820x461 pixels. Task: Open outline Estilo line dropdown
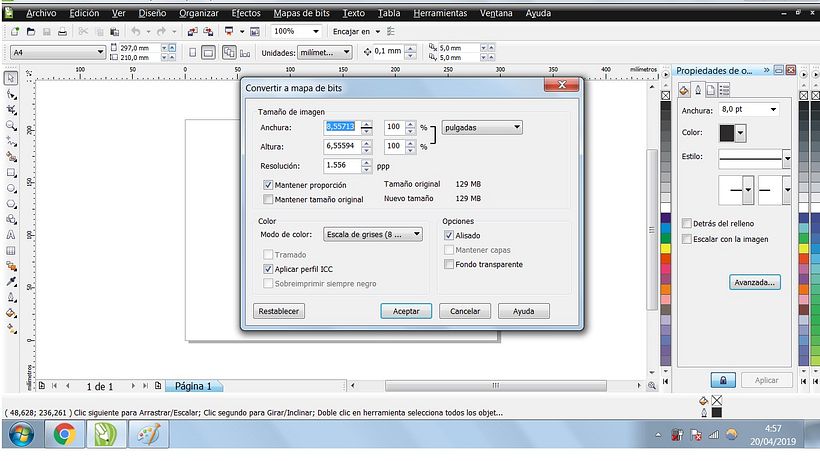[787, 158]
